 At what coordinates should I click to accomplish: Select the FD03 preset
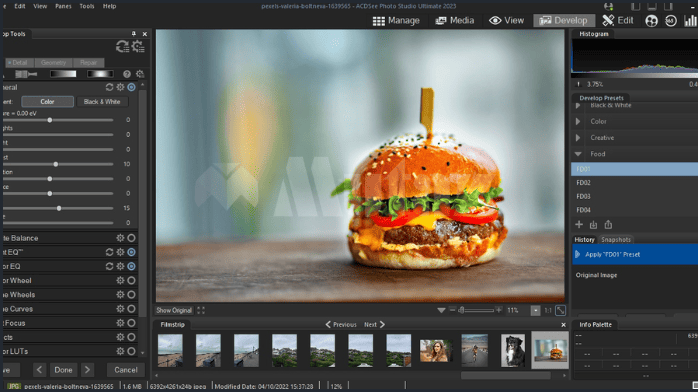(634, 196)
